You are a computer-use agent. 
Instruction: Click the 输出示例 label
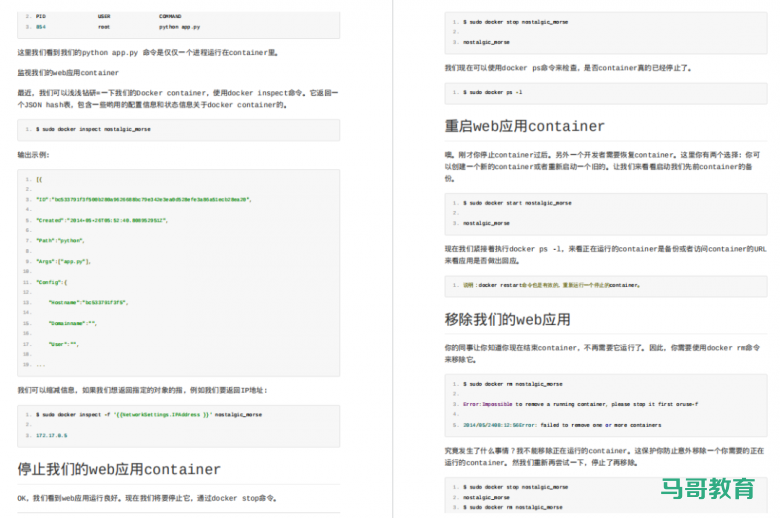[33, 155]
